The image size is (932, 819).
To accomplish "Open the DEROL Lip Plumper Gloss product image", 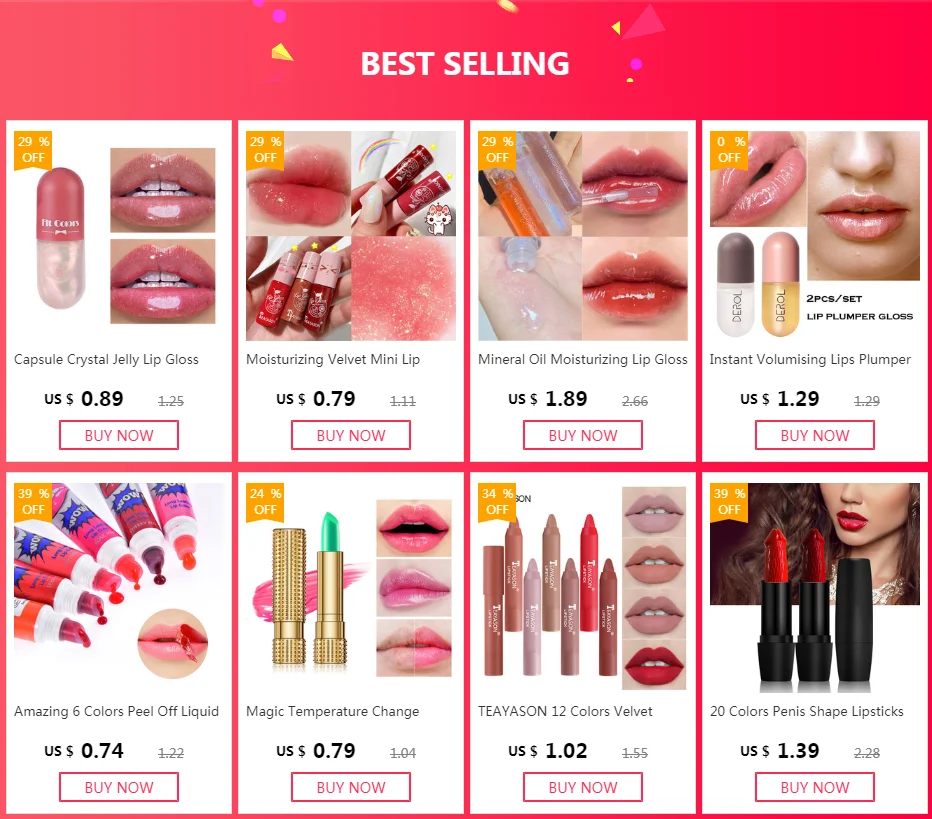I will tap(815, 236).
